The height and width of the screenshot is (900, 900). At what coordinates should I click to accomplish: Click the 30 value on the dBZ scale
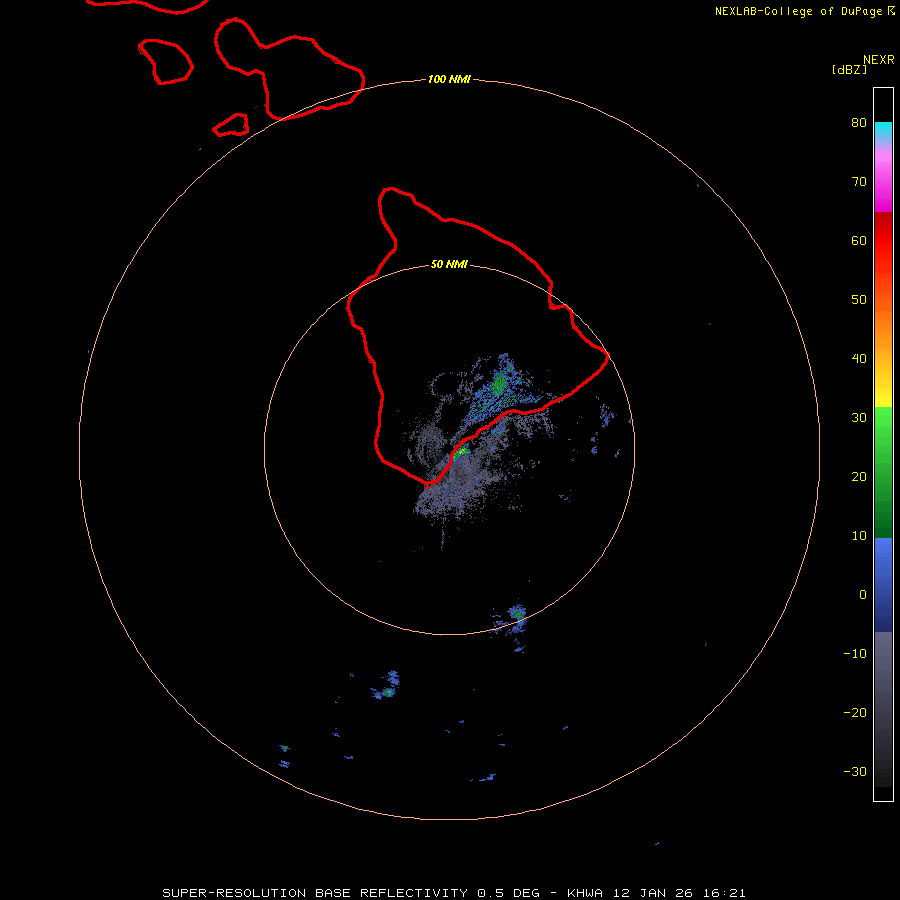tap(859, 418)
